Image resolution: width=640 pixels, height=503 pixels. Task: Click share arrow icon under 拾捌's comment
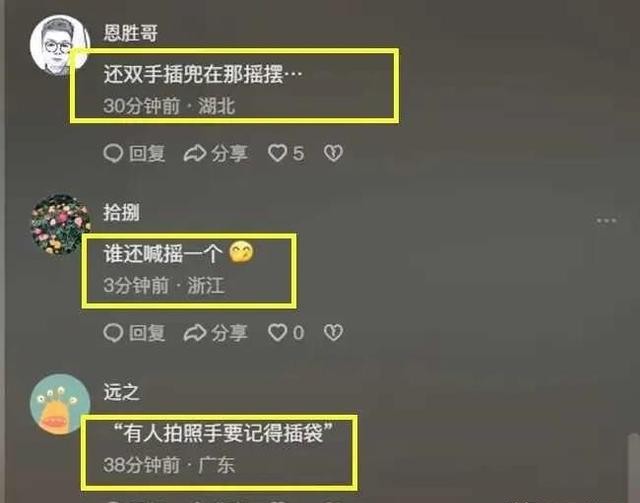(195, 333)
